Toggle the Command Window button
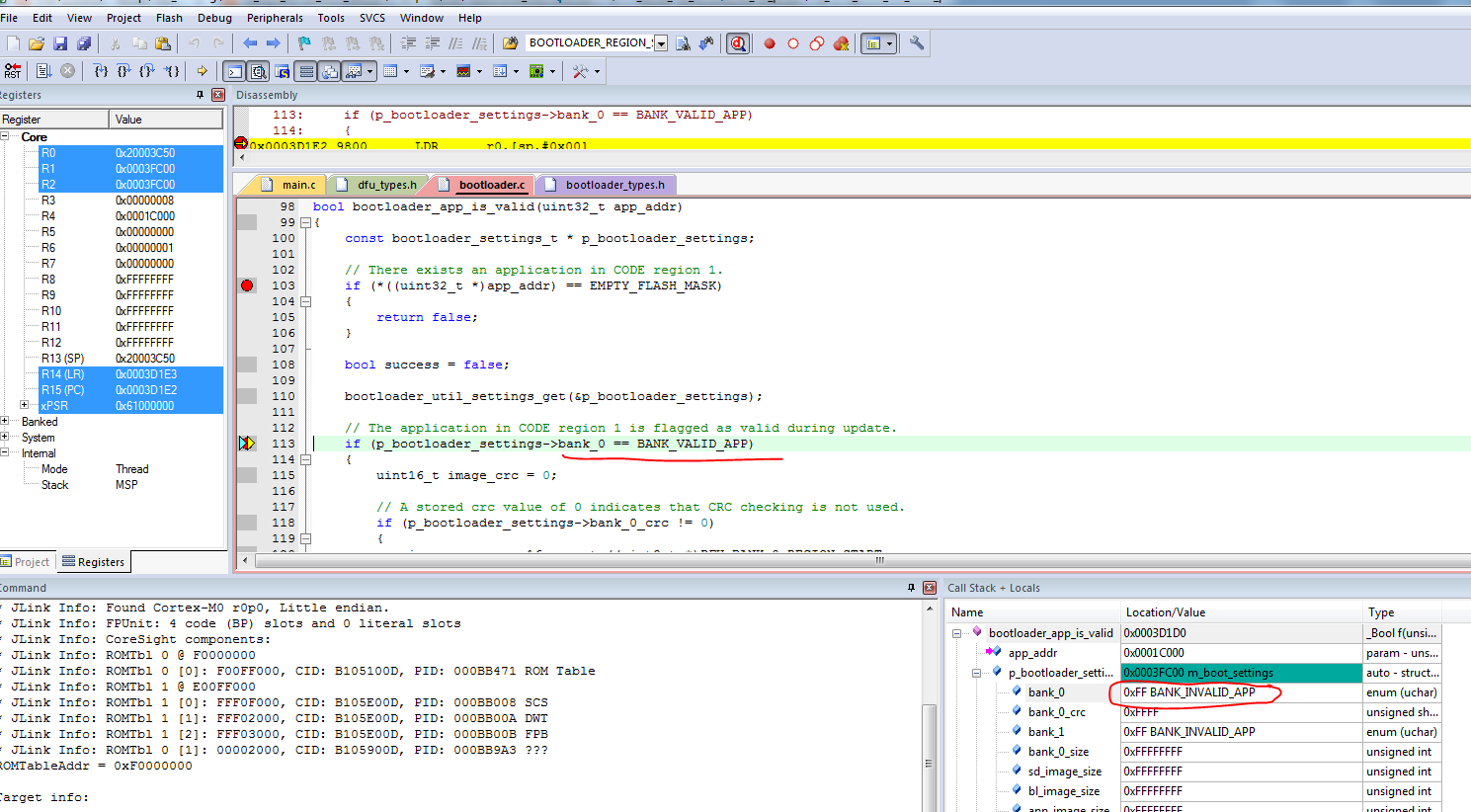The width and height of the screenshot is (1471, 812). (234, 71)
